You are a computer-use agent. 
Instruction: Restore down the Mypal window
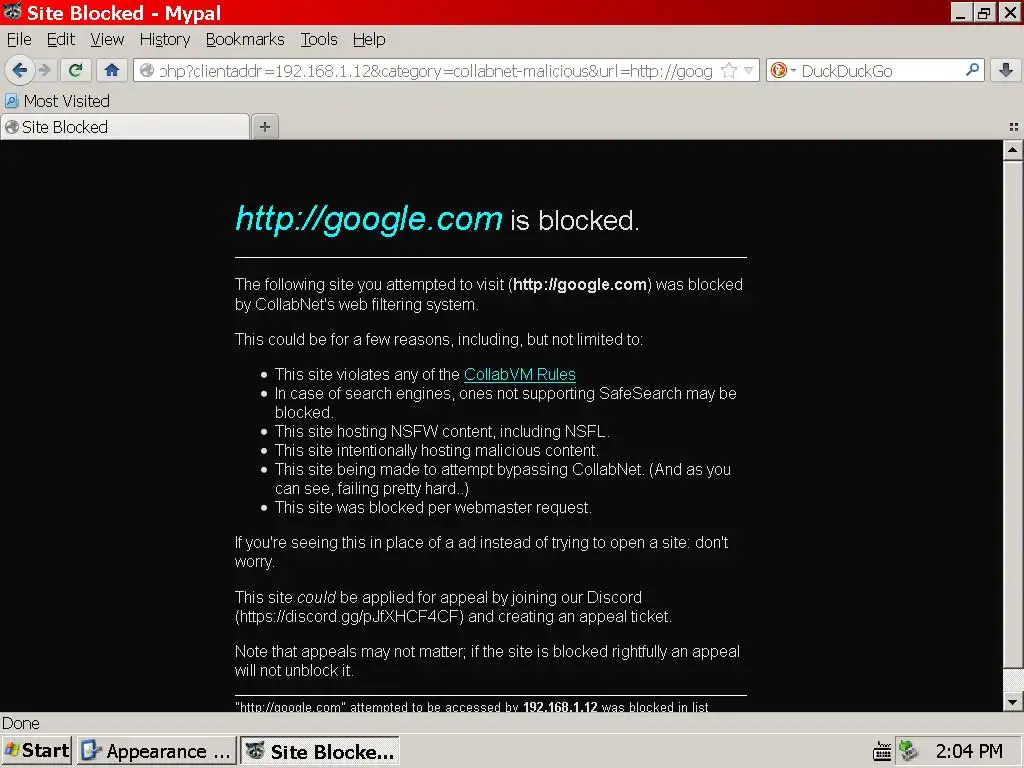tap(984, 12)
